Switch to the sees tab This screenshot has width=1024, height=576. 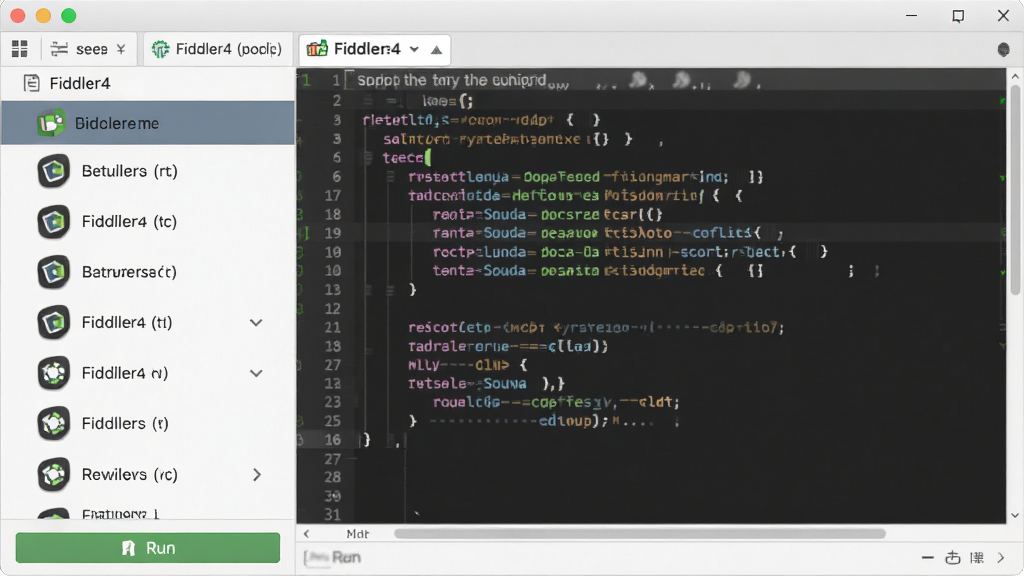90,49
